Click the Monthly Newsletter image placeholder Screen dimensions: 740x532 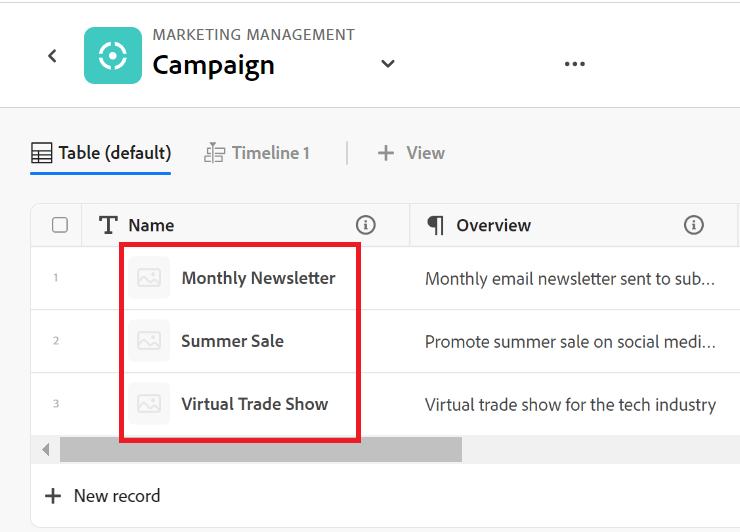(x=149, y=278)
